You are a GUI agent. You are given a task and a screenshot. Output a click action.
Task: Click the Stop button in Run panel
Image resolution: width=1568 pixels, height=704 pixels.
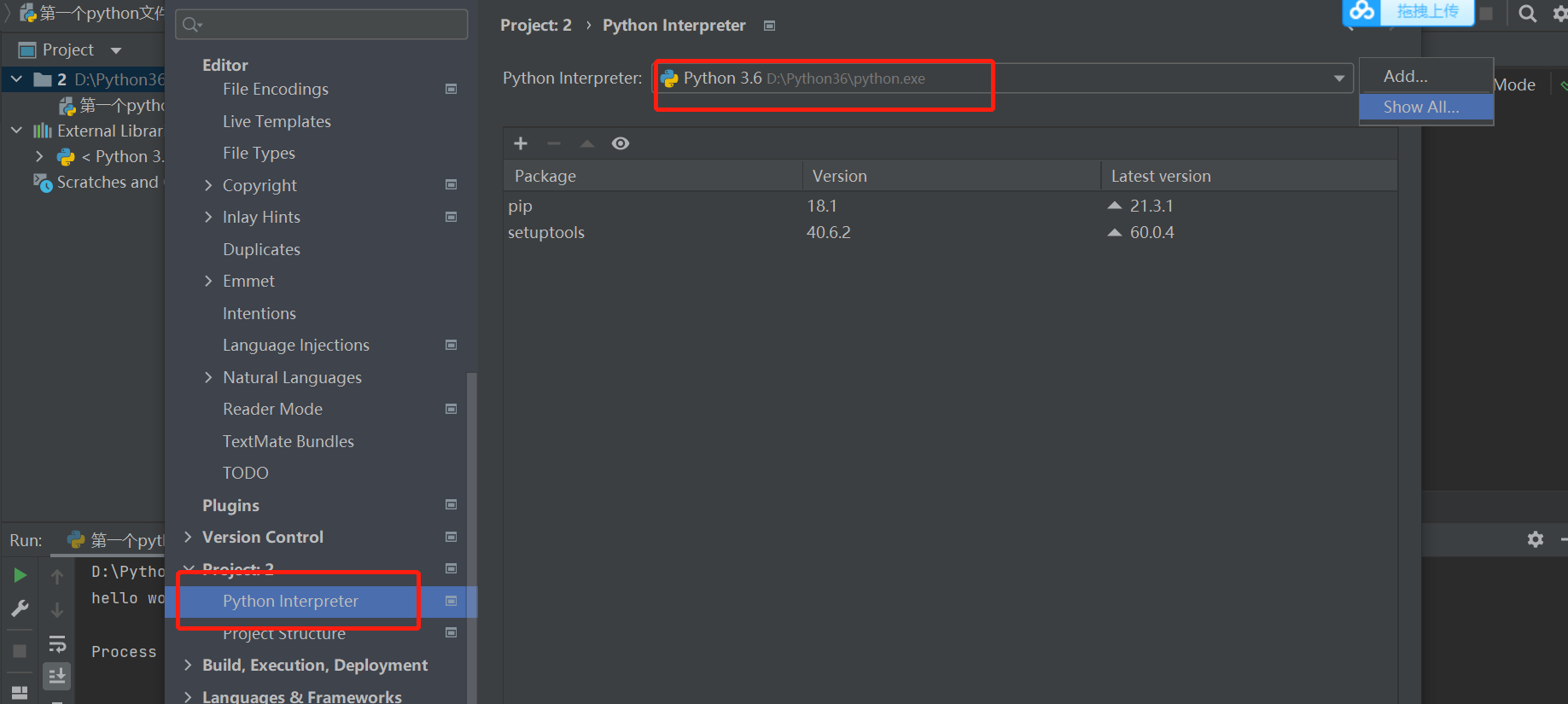[20, 651]
